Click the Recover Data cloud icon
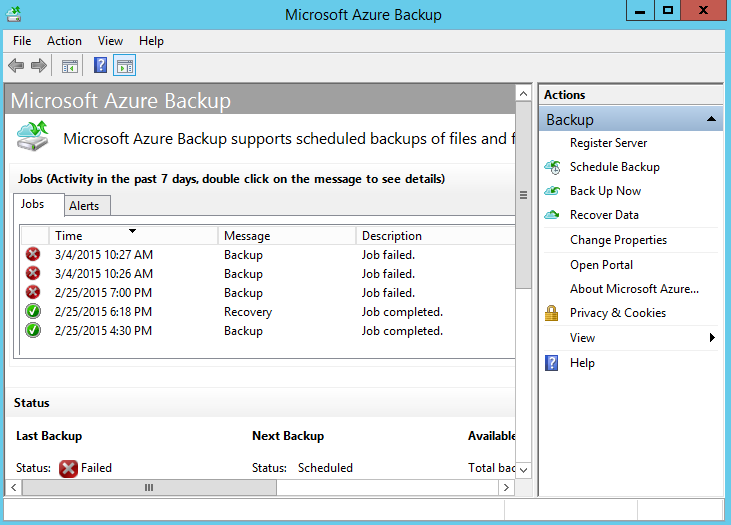The height and width of the screenshot is (525, 731). point(552,214)
